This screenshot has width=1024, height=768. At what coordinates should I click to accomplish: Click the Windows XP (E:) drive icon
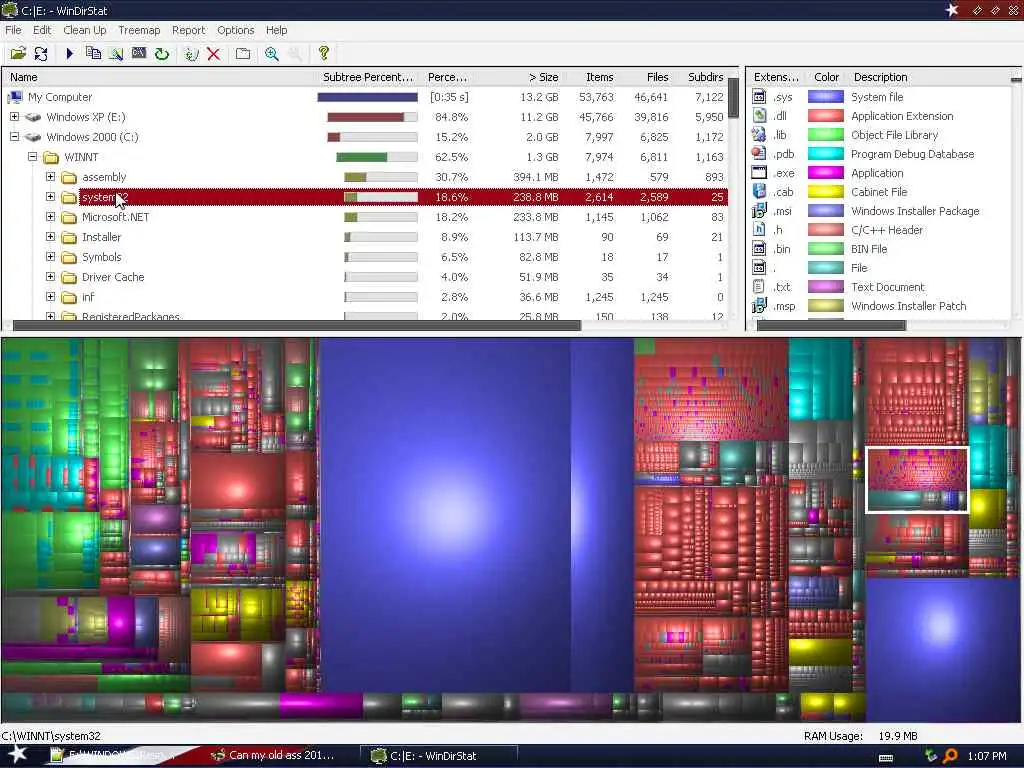(x=33, y=118)
